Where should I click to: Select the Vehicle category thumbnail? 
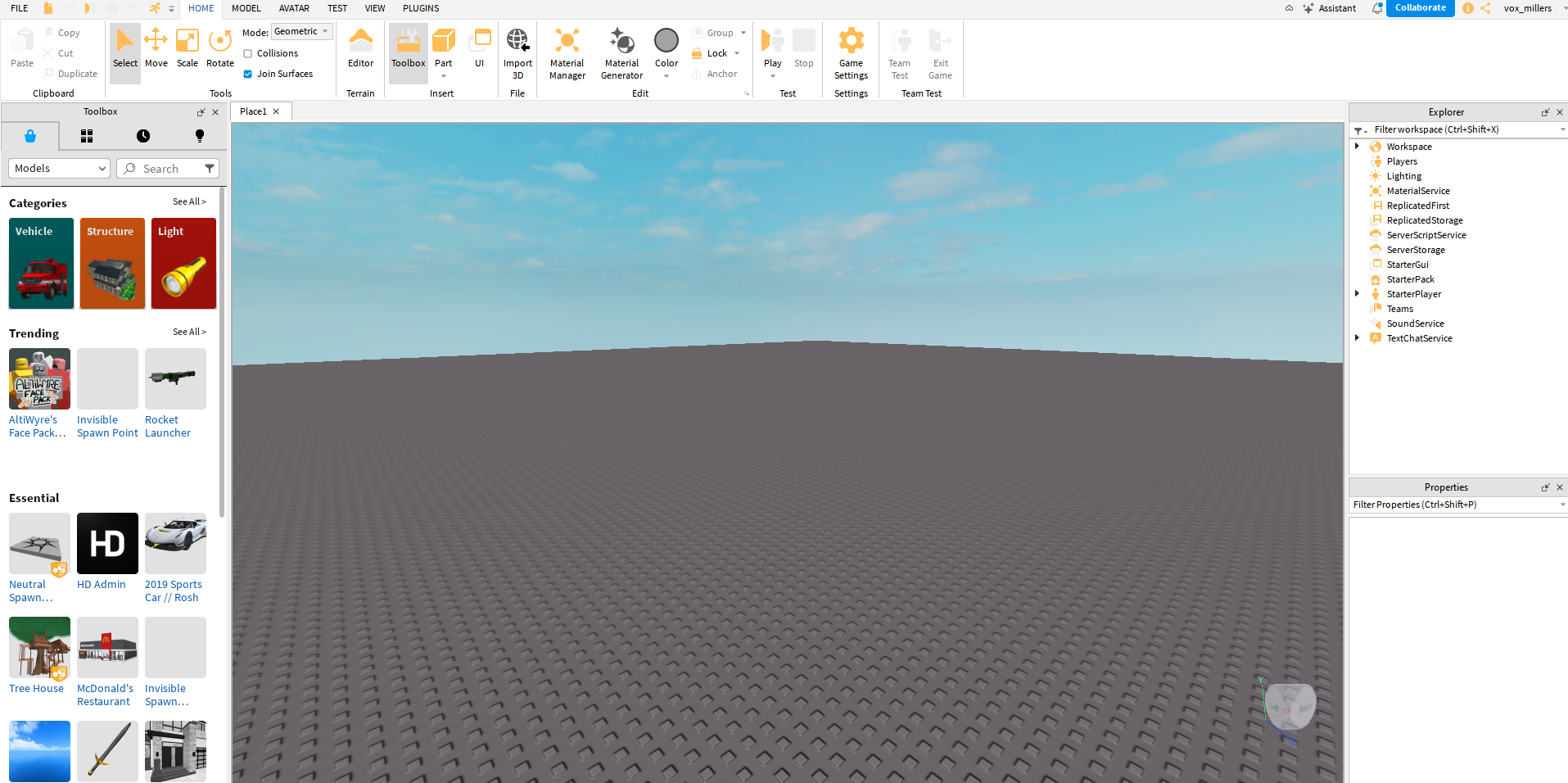41,263
